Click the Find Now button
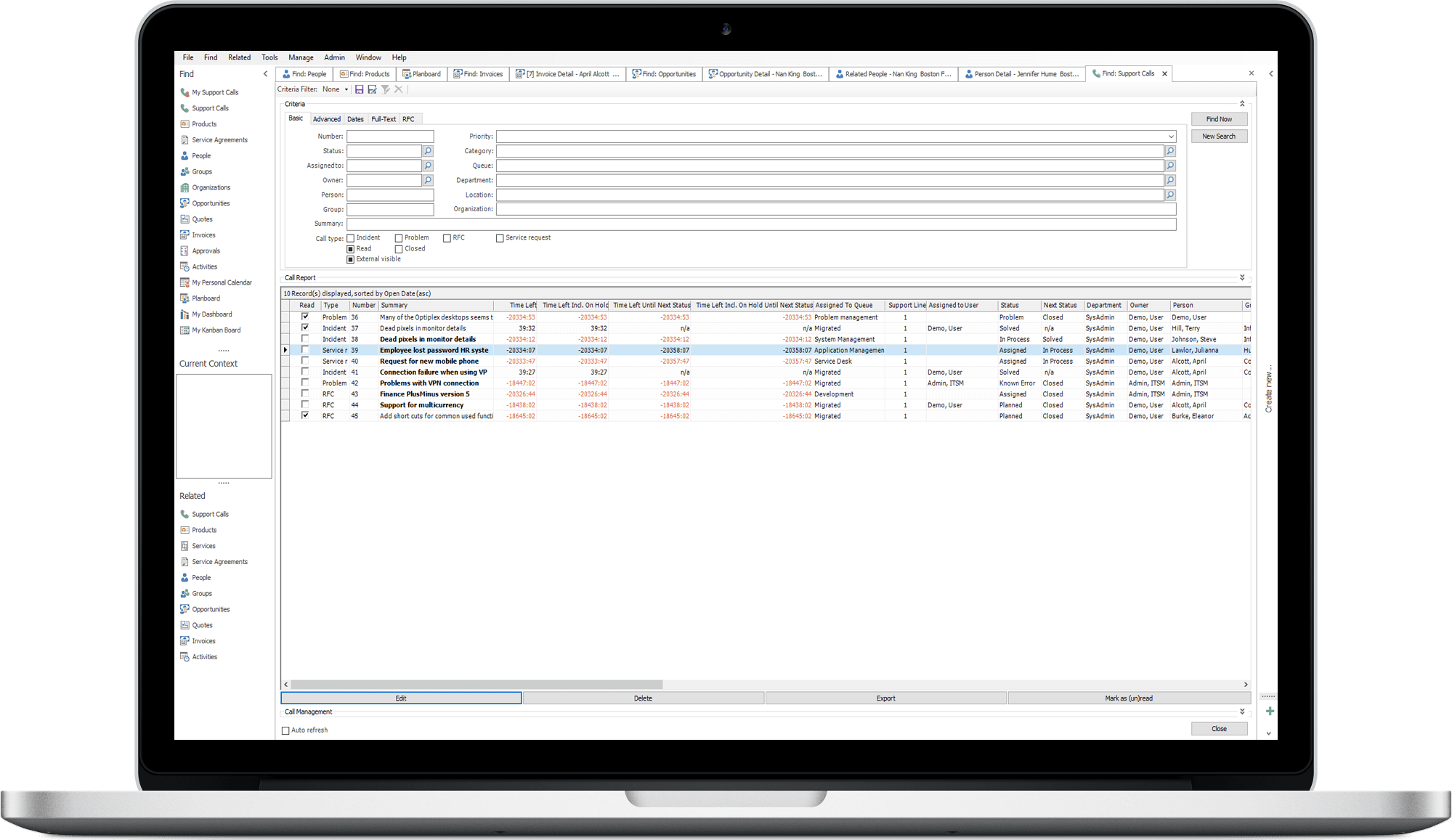 click(x=1219, y=119)
